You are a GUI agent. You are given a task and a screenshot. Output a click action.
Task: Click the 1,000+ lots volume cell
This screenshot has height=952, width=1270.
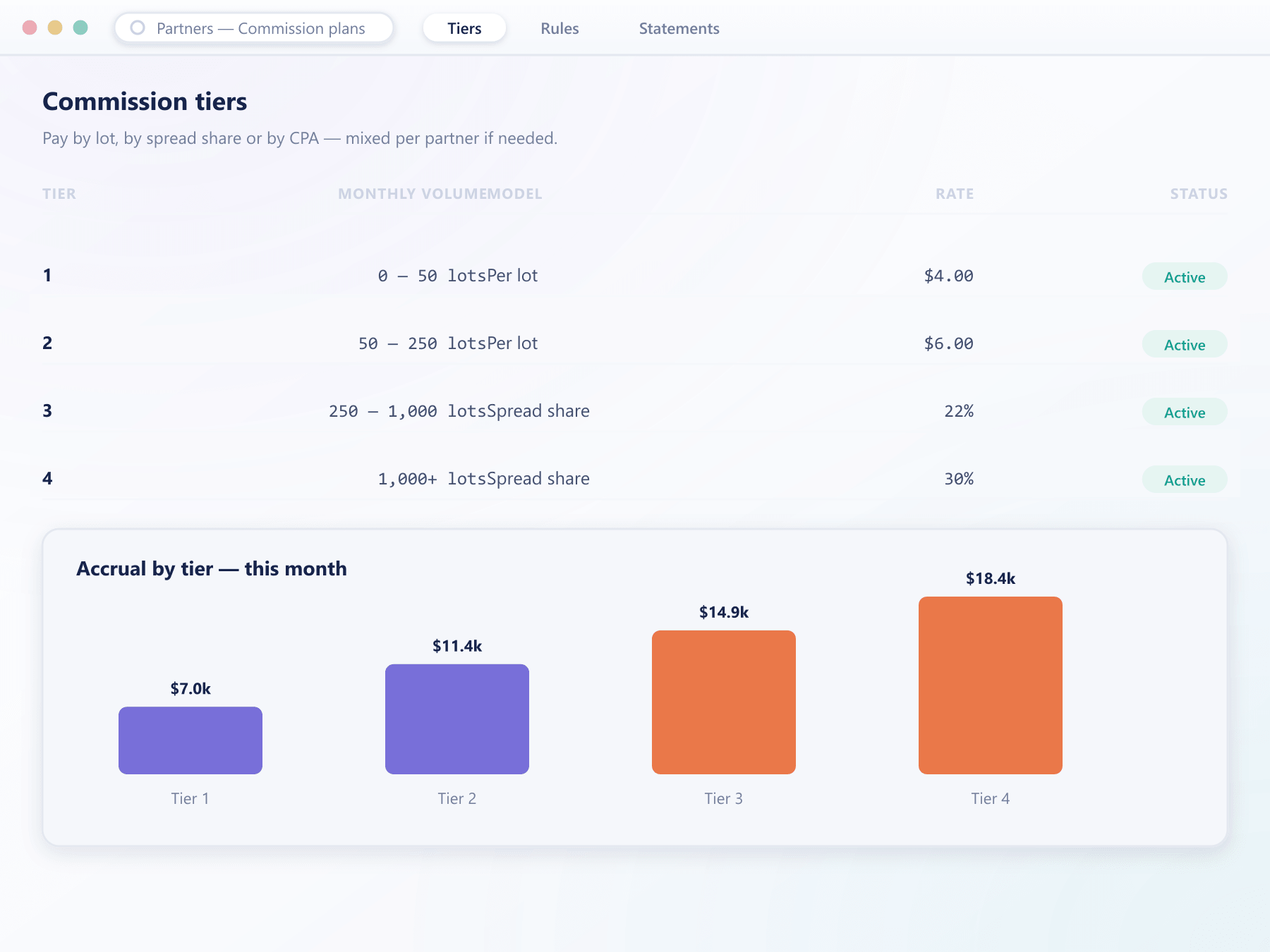tap(432, 479)
